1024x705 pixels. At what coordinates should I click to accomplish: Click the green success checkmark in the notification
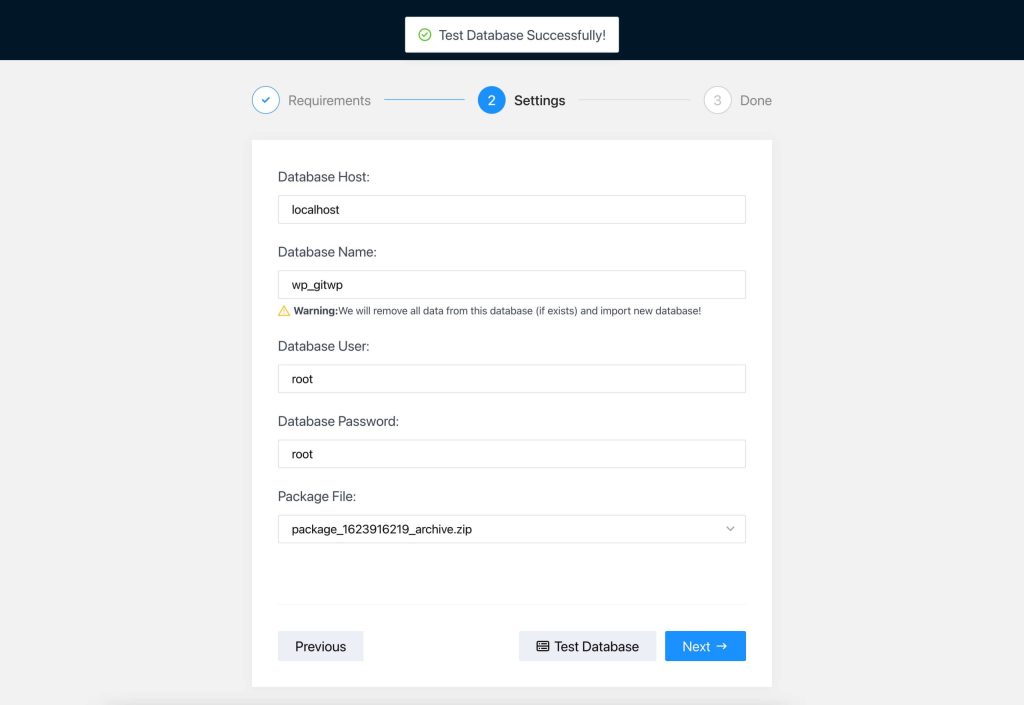[425, 35]
